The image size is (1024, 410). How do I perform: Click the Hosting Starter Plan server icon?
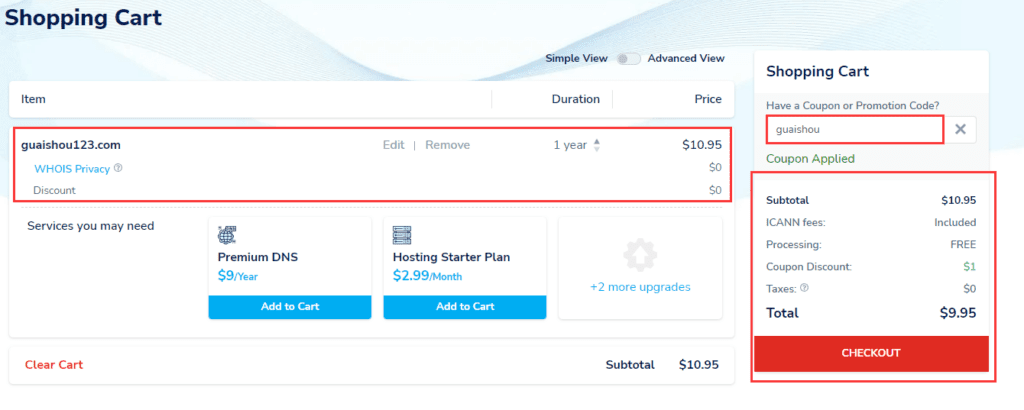[x=403, y=236]
